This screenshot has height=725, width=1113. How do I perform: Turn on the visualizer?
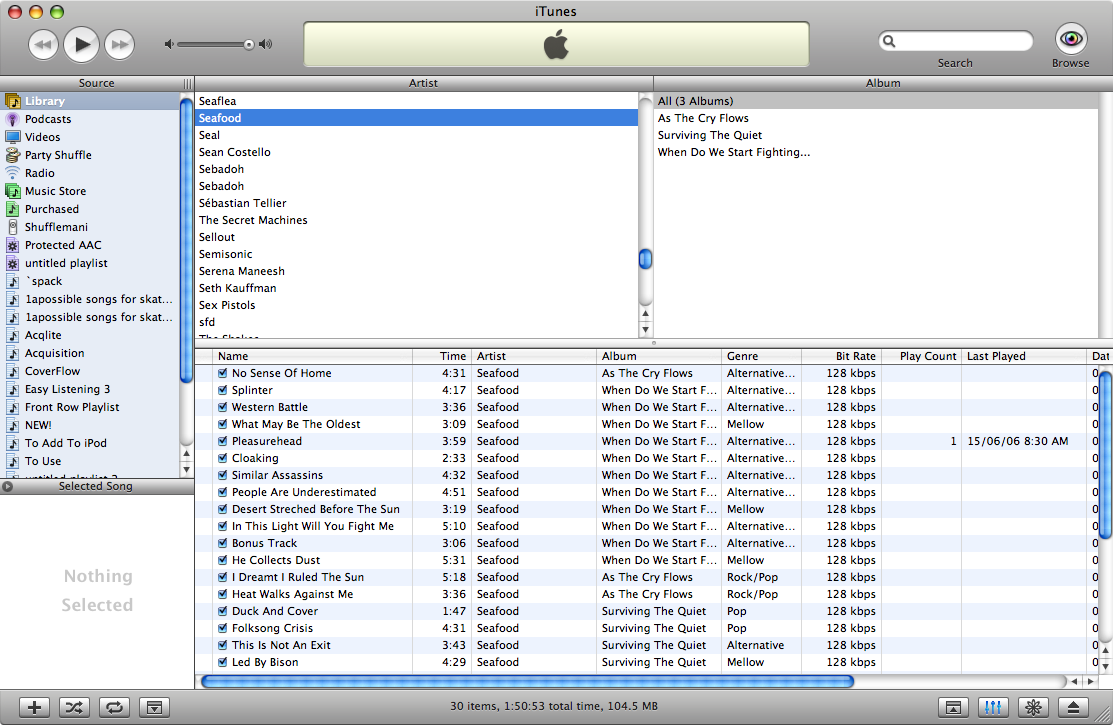click(x=1034, y=707)
